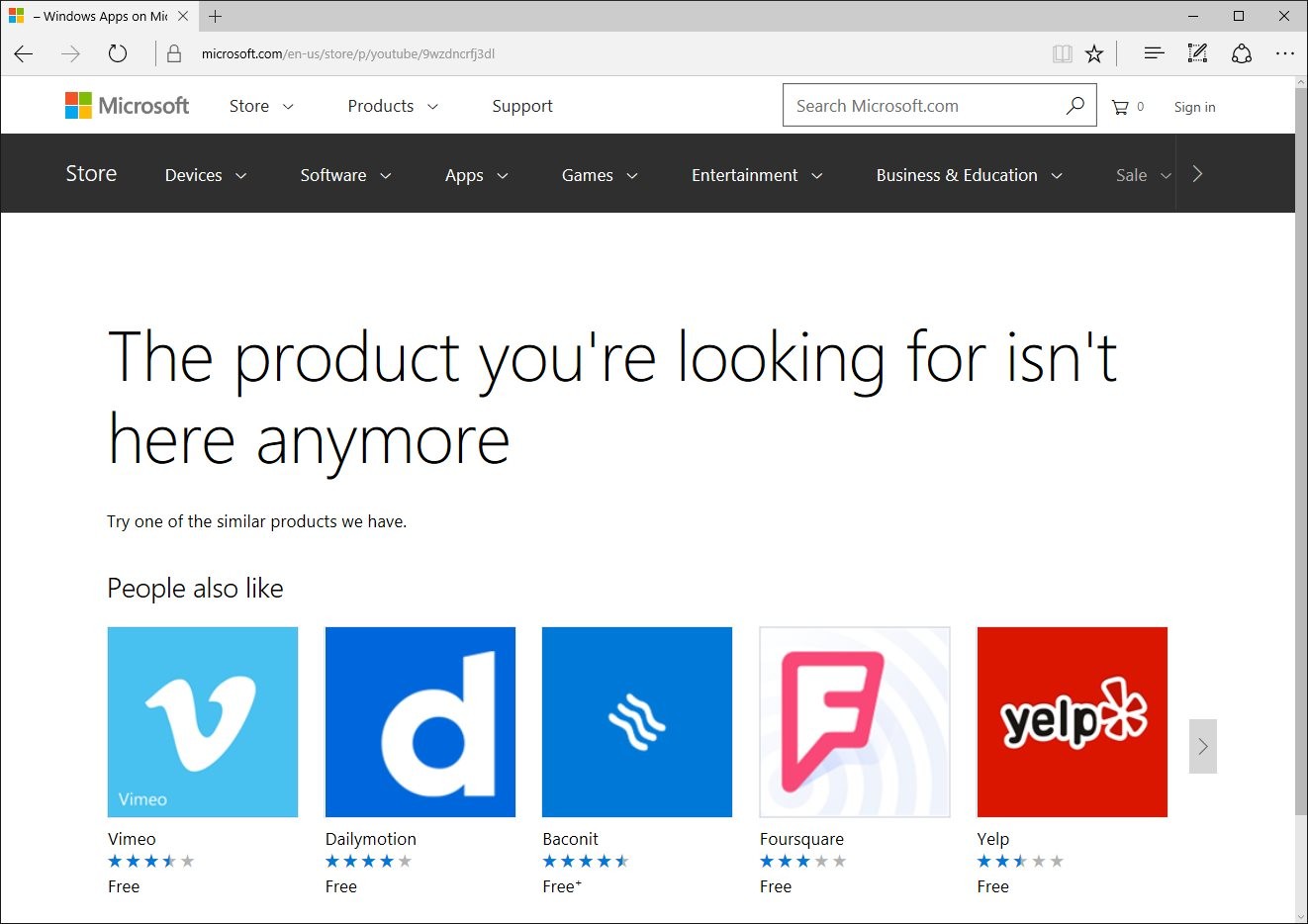This screenshot has width=1308, height=924.
Task: Click the padlock site security icon
Action: click(174, 54)
